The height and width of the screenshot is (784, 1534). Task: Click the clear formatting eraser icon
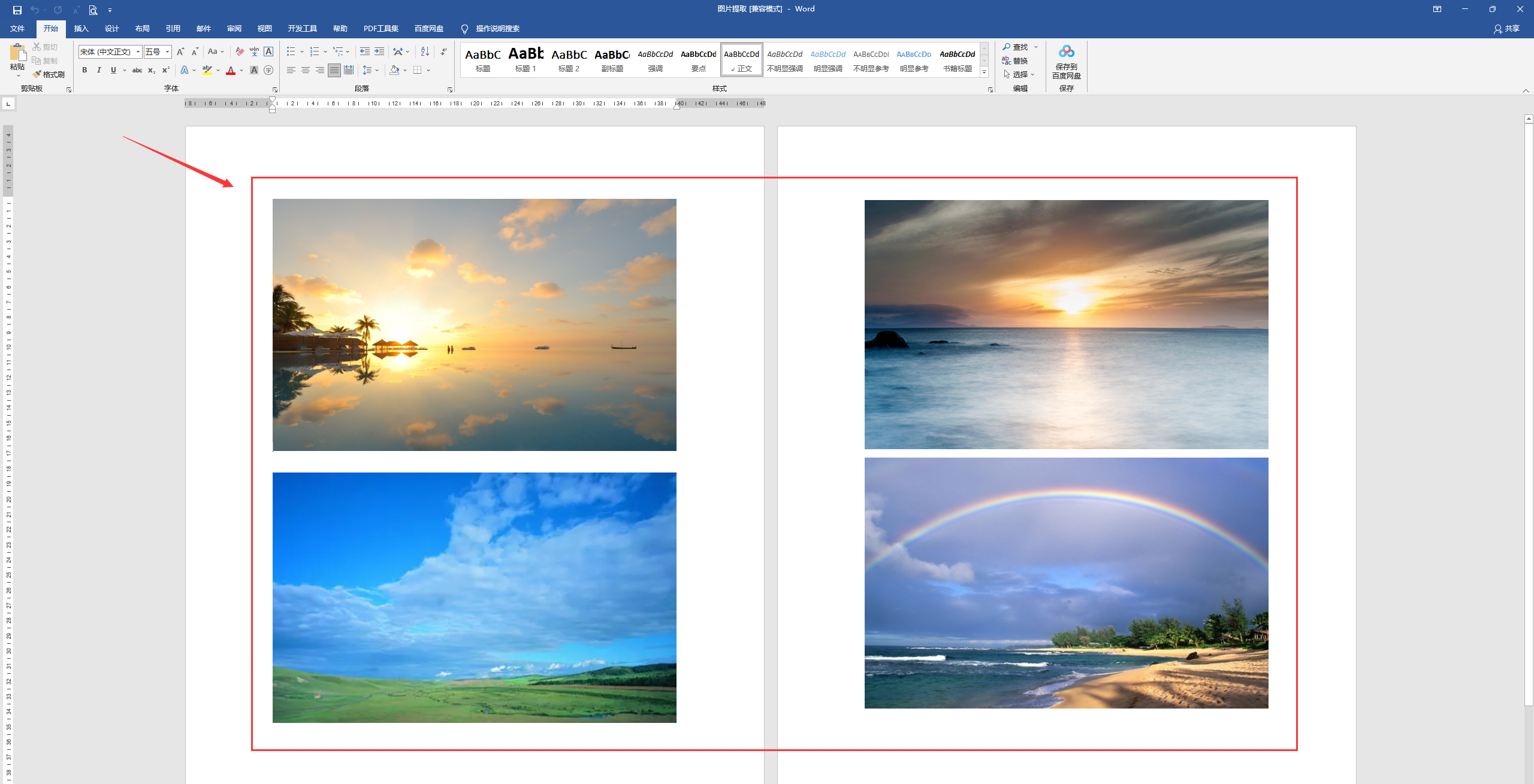[x=240, y=52]
